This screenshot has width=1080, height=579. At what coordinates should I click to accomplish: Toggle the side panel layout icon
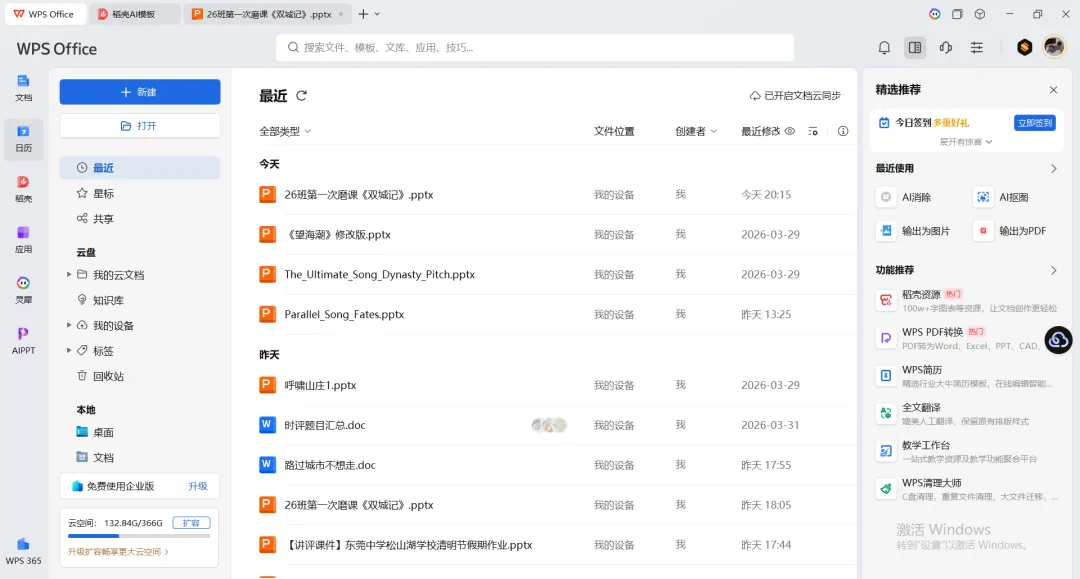tap(915, 48)
